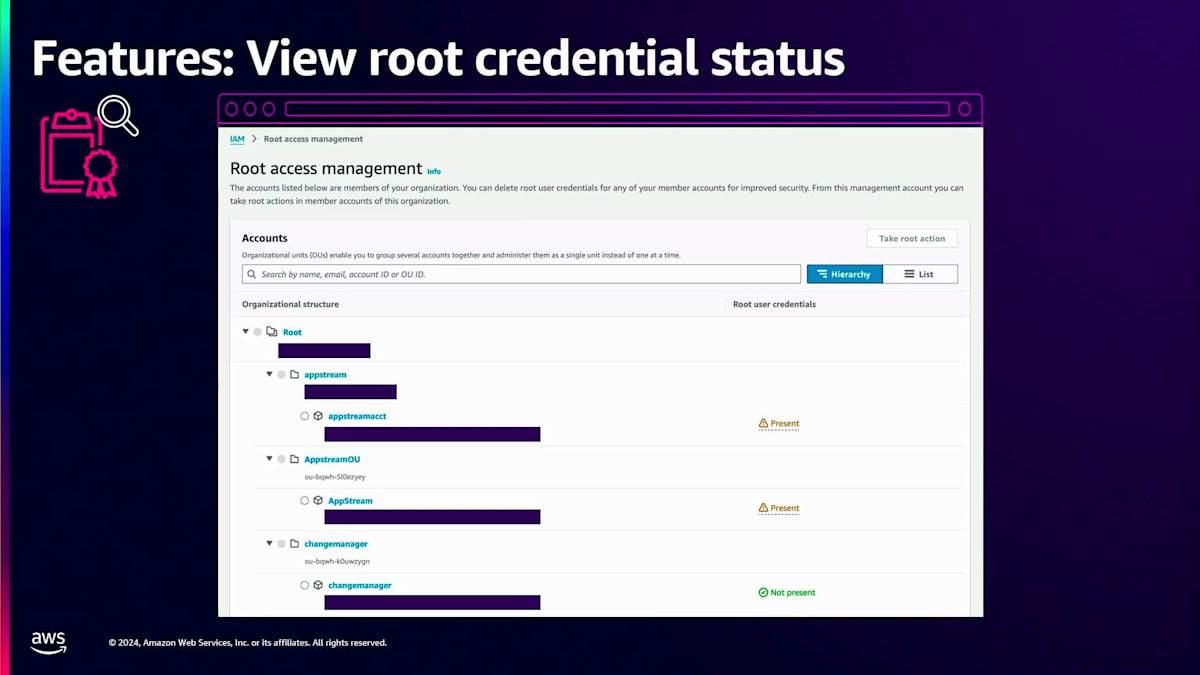Collapse the Root node

pyautogui.click(x=246, y=331)
